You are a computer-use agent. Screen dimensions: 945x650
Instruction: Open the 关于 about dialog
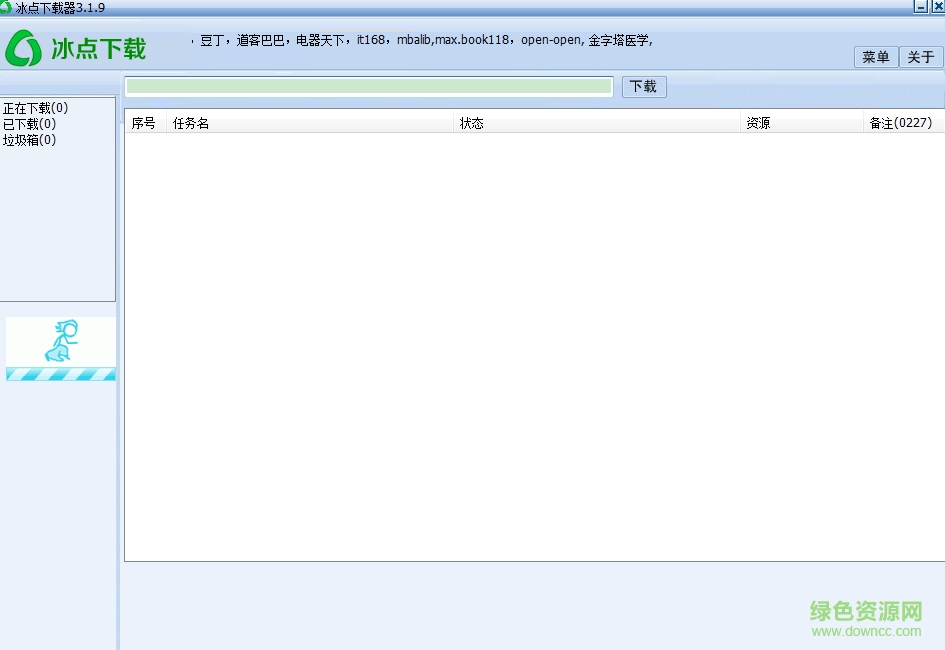click(920, 57)
